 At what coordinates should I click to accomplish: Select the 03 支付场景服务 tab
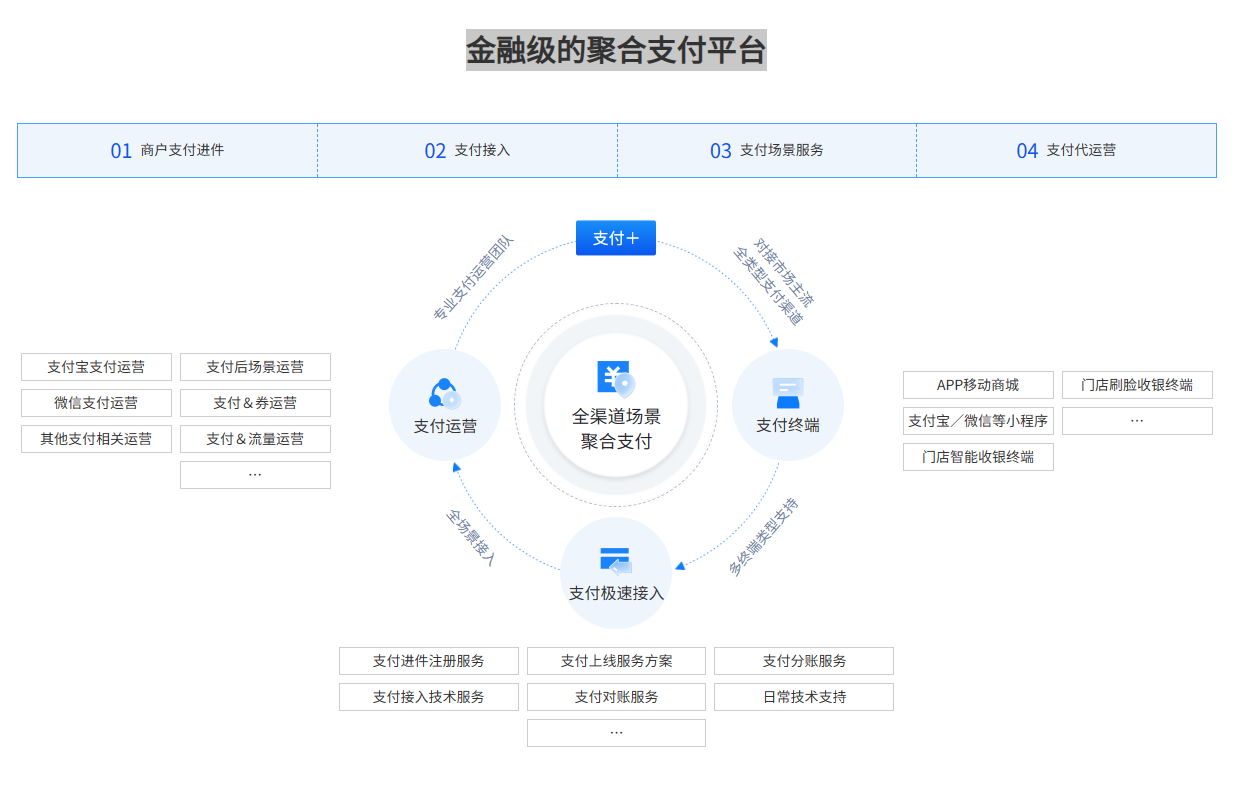click(x=767, y=151)
